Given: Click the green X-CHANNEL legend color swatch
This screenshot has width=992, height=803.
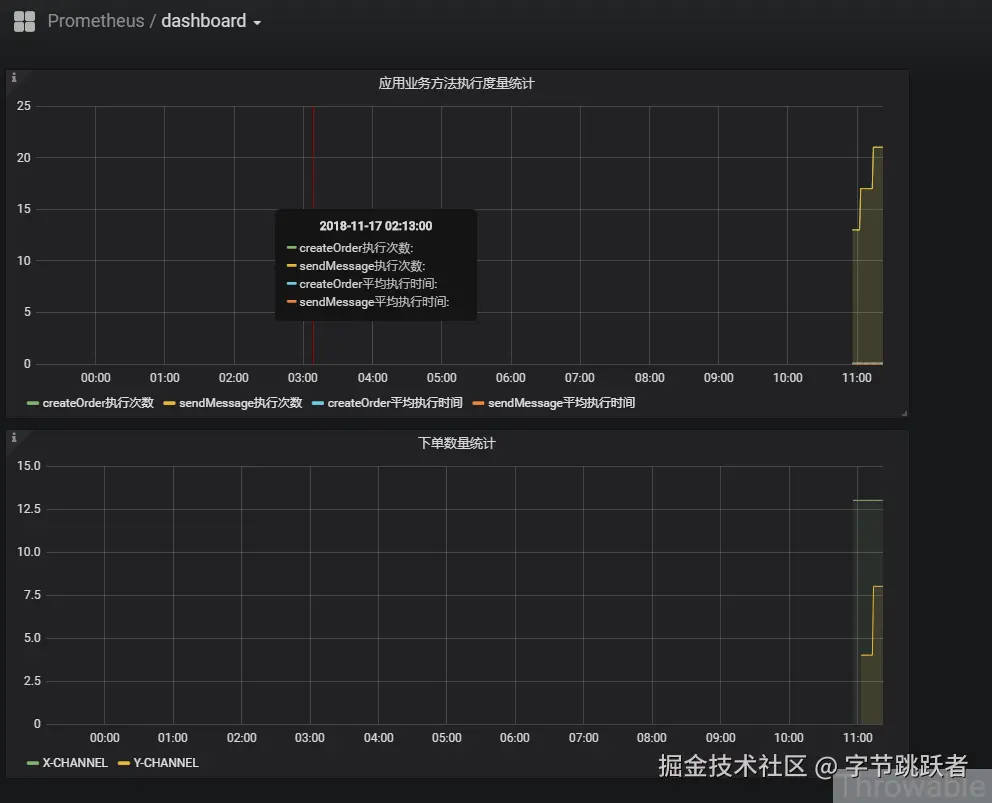Looking at the screenshot, I should pyautogui.click(x=33, y=763).
